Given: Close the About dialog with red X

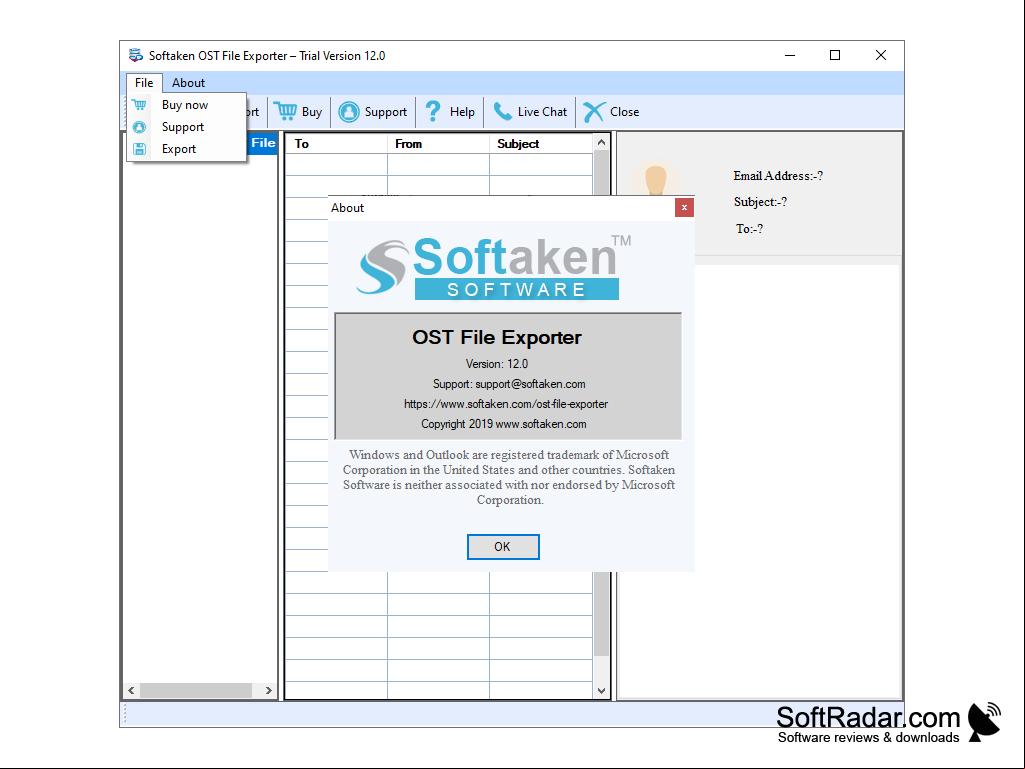Looking at the screenshot, I should (x=684, y=208).
